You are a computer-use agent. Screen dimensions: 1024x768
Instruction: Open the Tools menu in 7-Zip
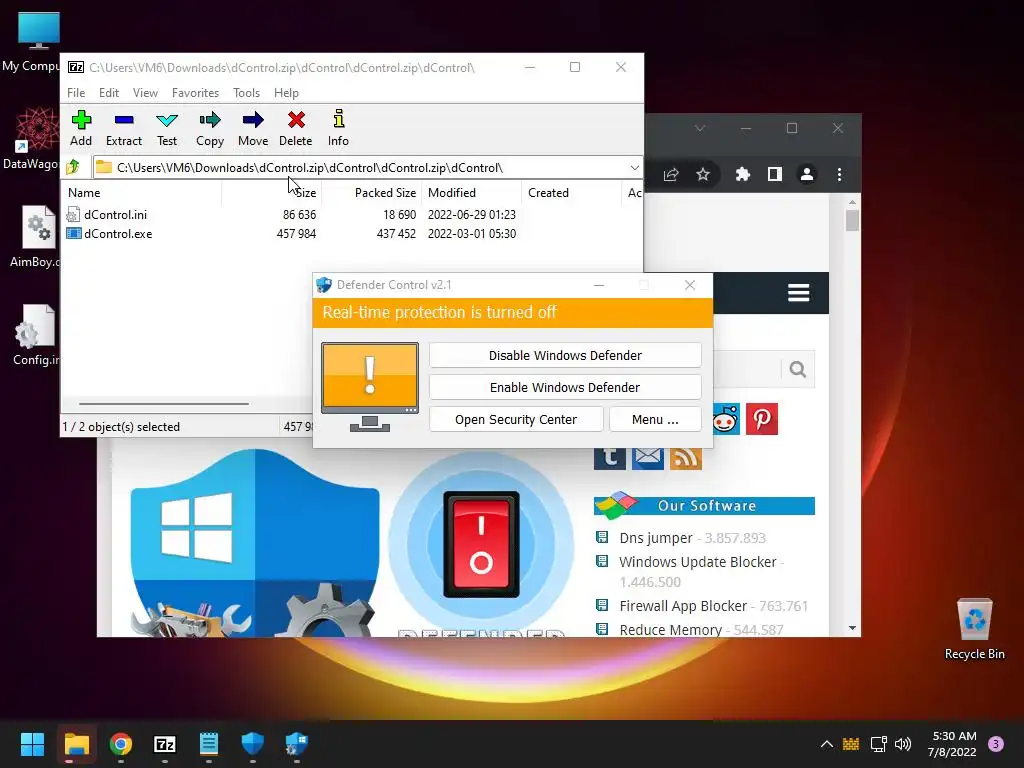click(246, 93)
